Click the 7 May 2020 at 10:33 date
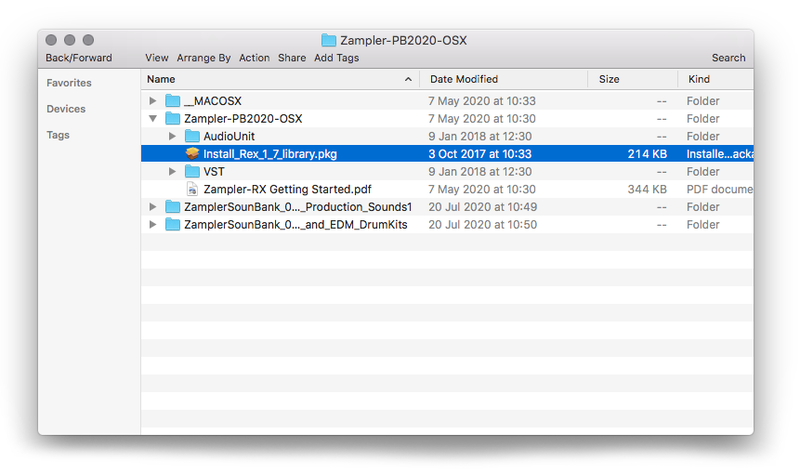Viewport: 800px width, 473px height. tap(482, 101)
